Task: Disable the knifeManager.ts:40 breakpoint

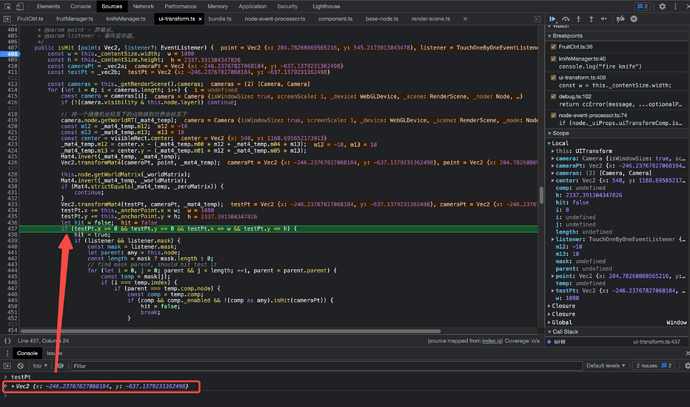Action: 554,59
